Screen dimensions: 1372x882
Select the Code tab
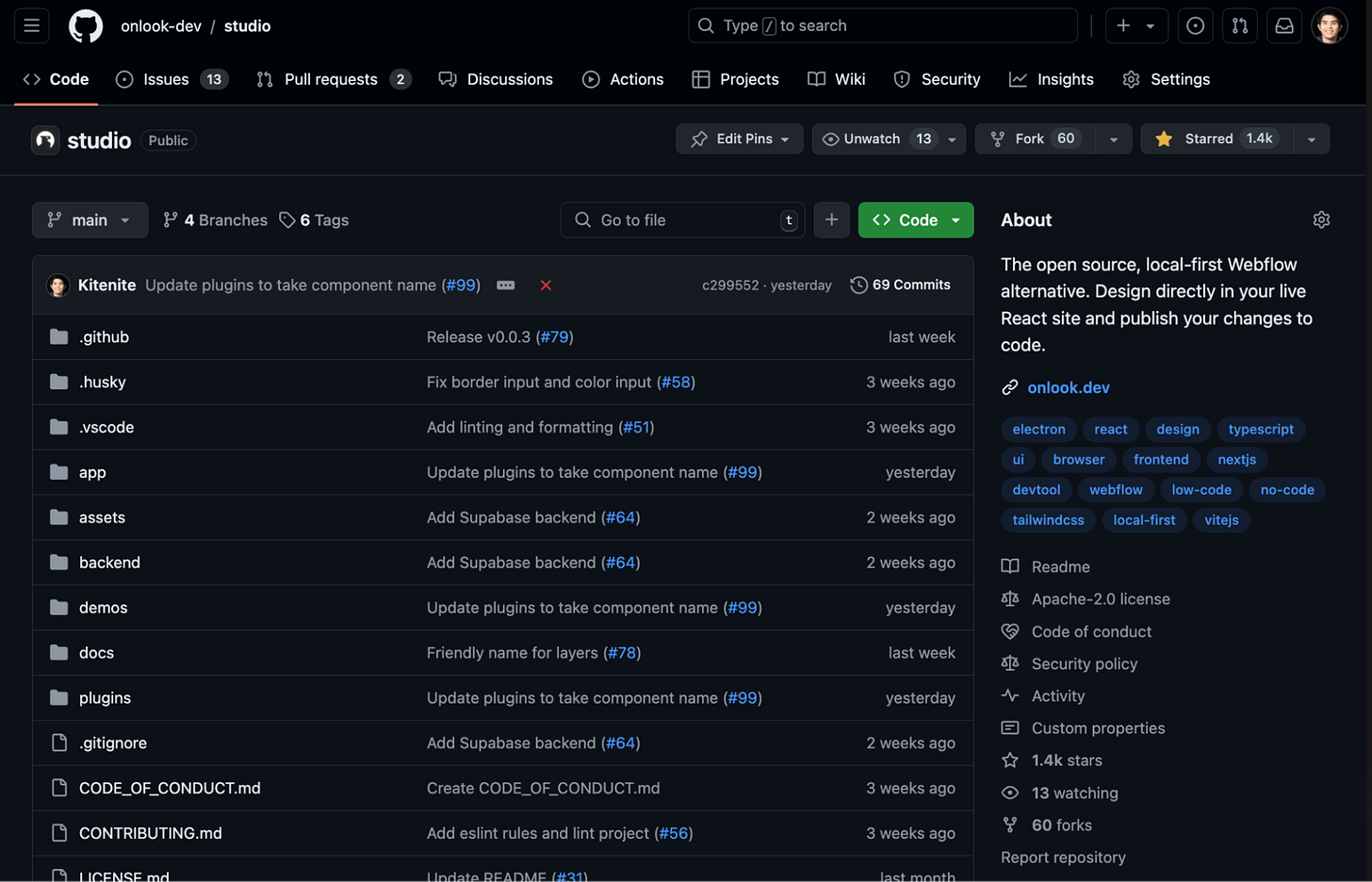click(56, 79)
